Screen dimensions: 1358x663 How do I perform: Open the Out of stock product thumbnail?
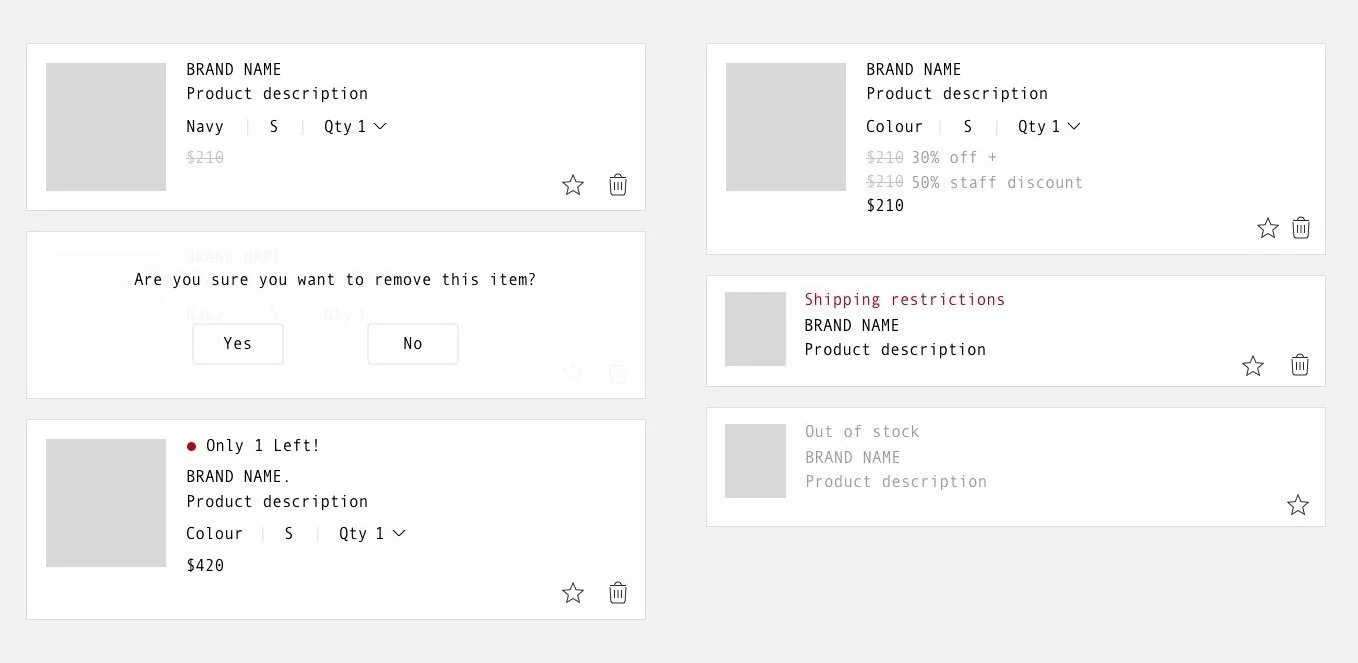point(755,461)
